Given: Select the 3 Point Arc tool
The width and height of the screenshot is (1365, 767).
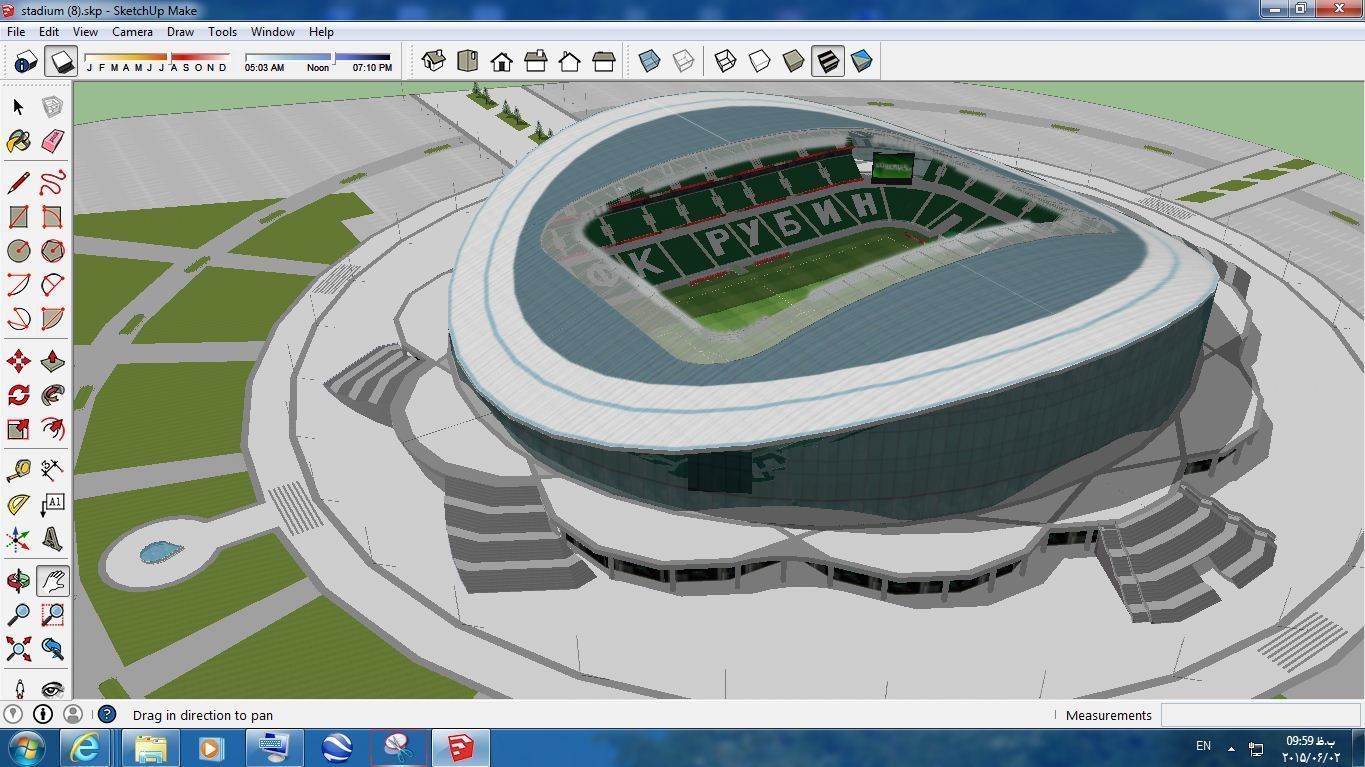Looking at the screenshot, I should pyautogui.click(x=18, y=319).
